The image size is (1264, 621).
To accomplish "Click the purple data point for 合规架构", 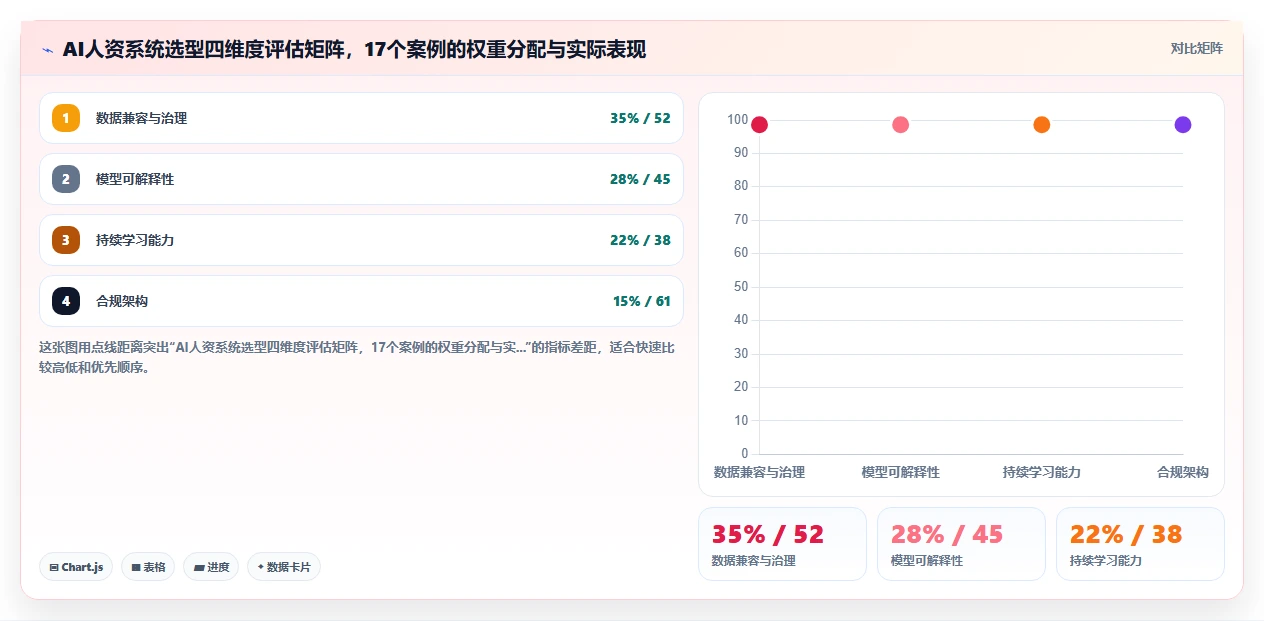I will [x=1183, y=125].
